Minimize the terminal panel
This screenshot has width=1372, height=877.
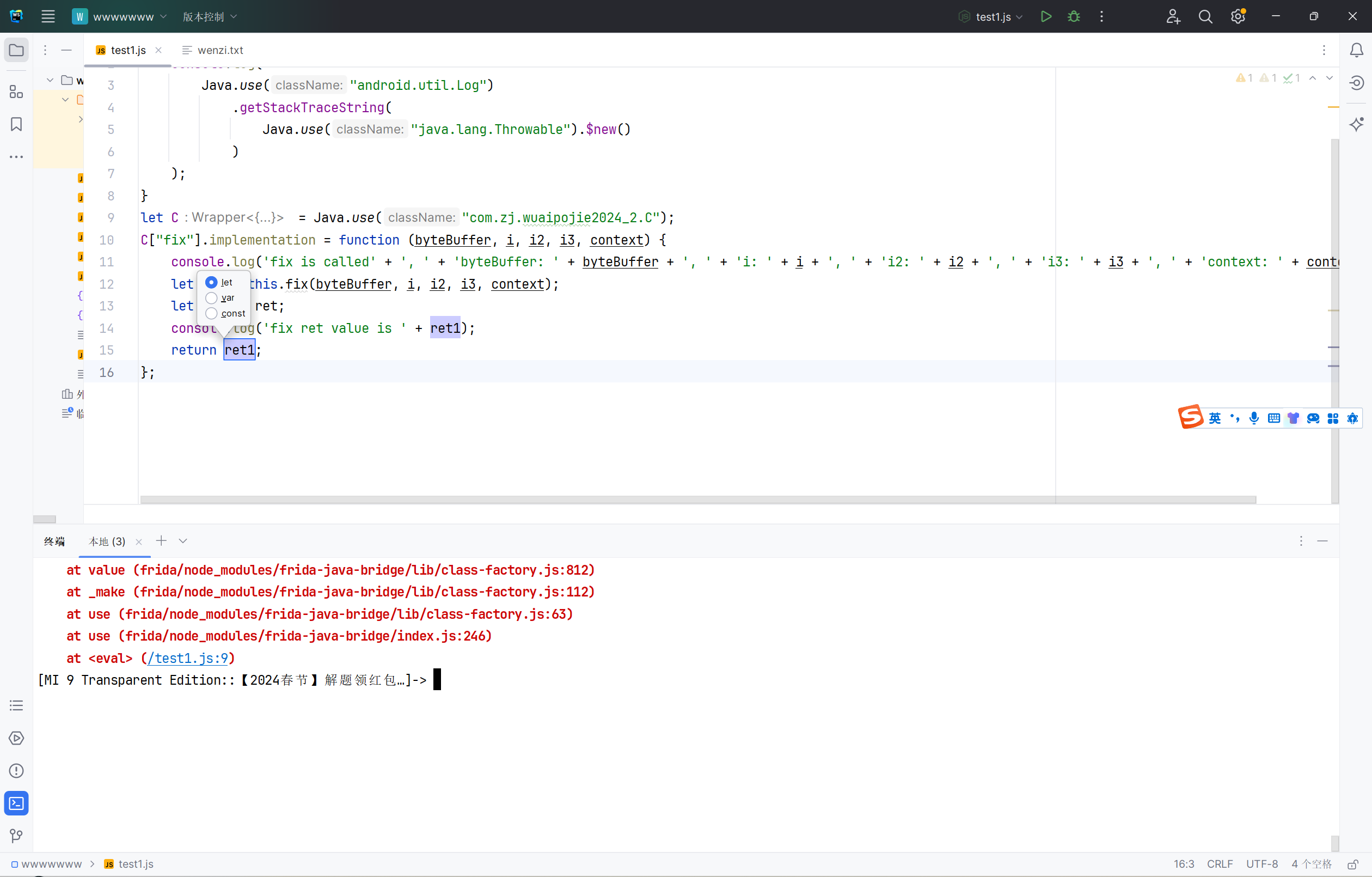click(x=1322, y=540)
